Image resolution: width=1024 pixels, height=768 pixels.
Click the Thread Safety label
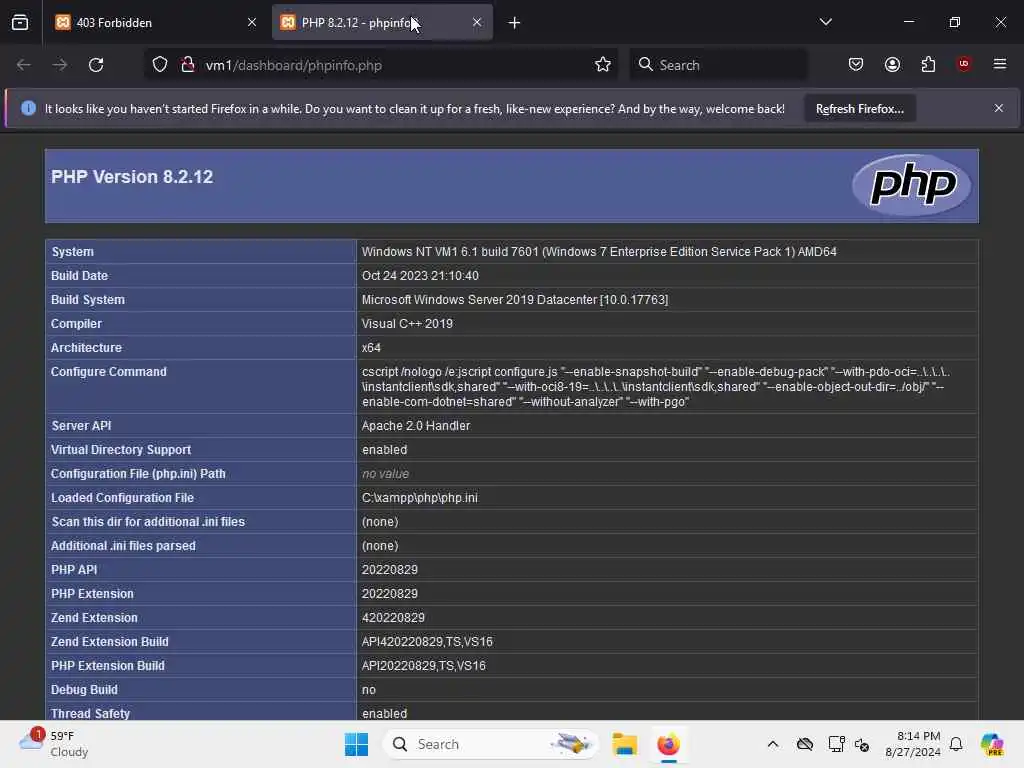90,713
